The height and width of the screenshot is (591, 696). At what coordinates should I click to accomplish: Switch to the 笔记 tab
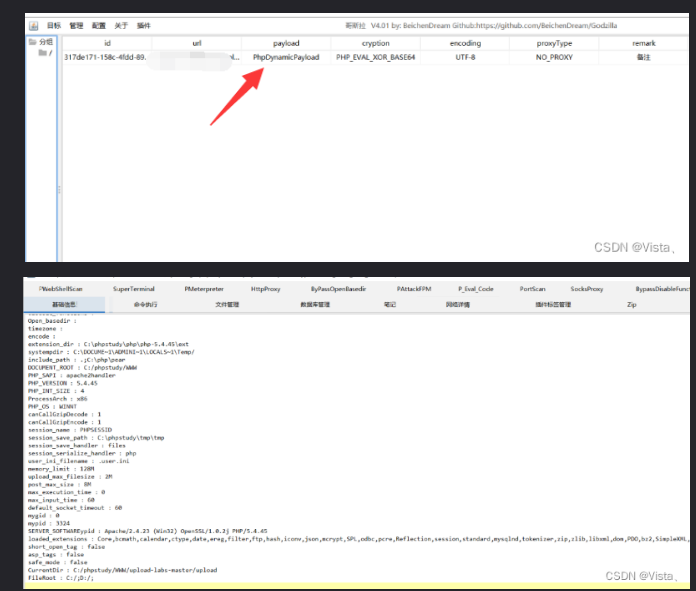(390, 305)
